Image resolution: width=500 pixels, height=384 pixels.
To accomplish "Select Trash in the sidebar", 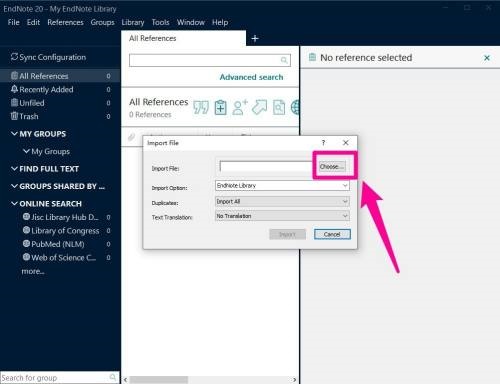I will click(60, 116).
